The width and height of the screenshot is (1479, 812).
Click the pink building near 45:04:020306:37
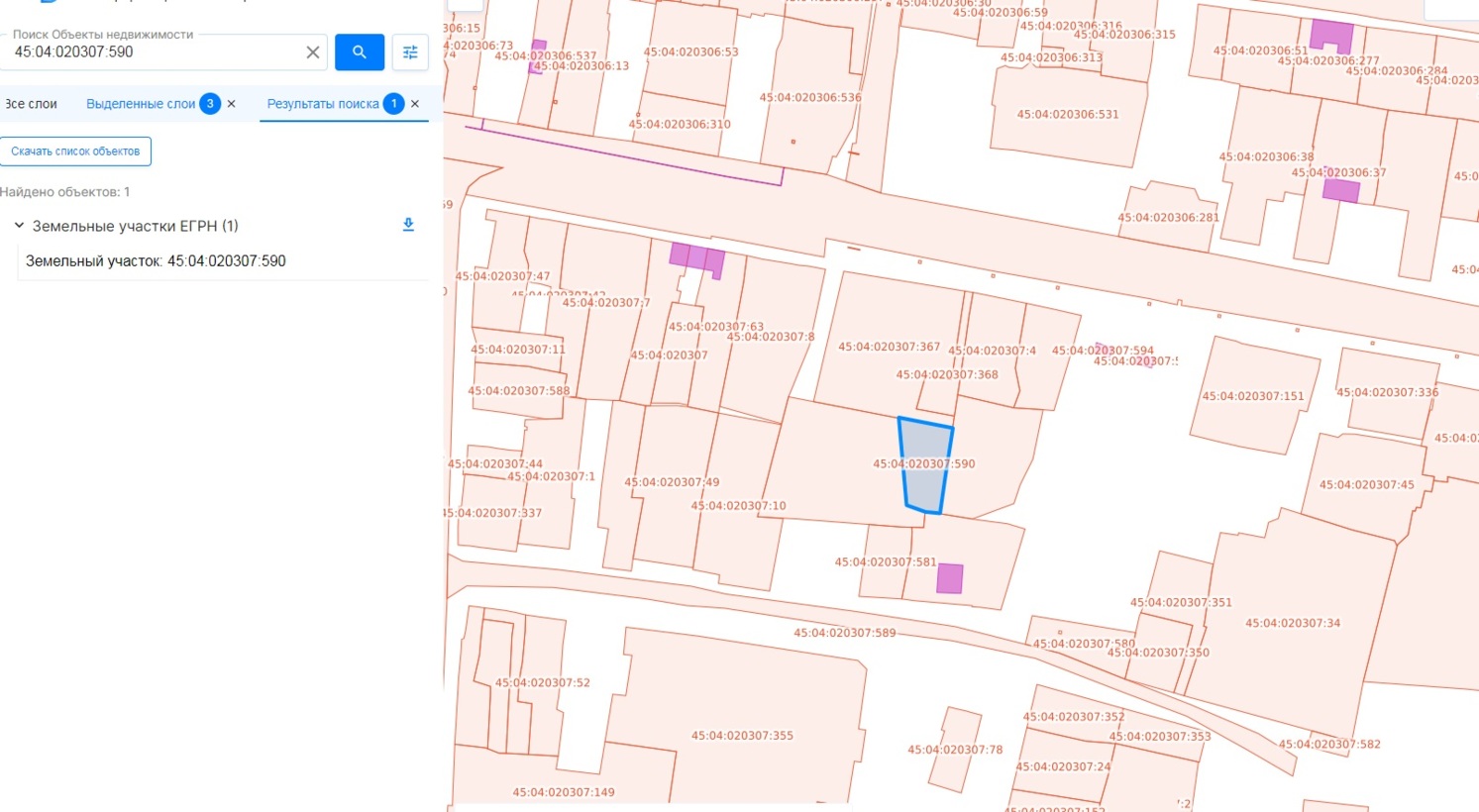tap(1341, 190)
